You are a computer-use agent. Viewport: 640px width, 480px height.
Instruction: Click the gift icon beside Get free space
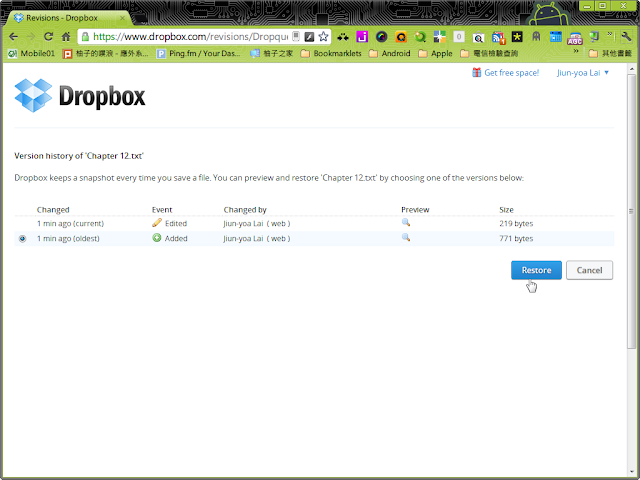point(476,72)
